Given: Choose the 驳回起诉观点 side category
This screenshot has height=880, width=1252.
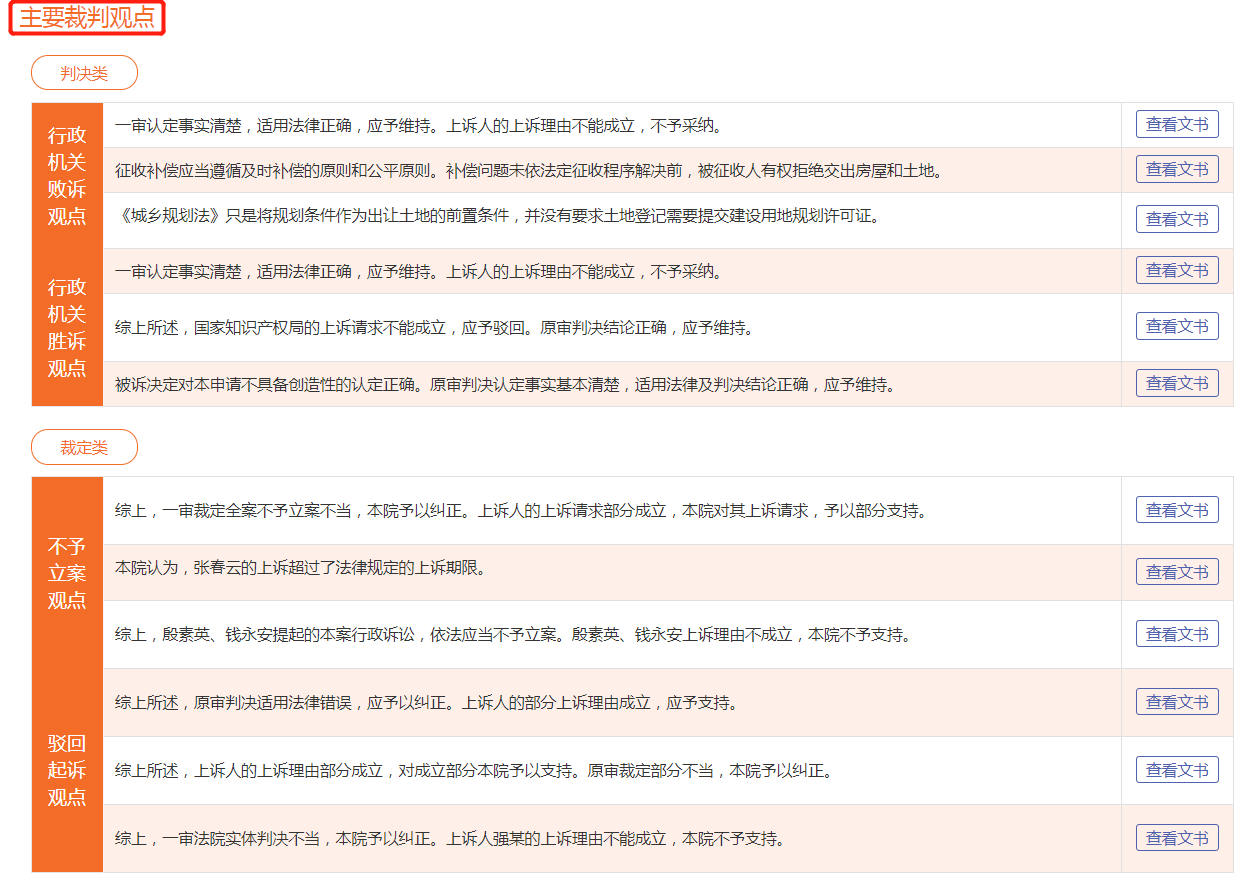Looking at the screenshot, I should [67, 770].
